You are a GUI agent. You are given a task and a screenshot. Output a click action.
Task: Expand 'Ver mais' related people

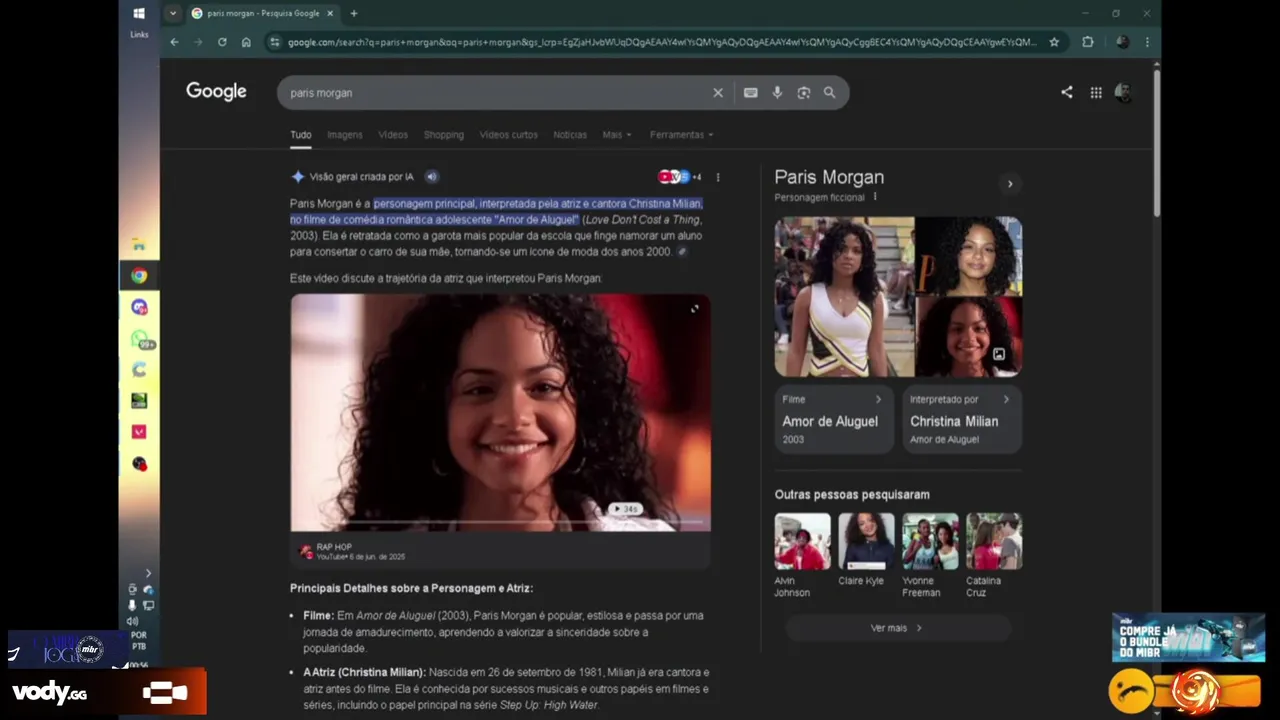pos(898,628)
